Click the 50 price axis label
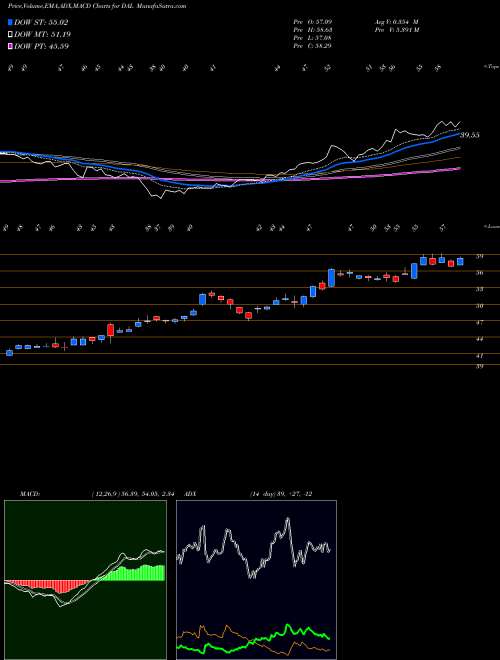This screenshot has width=500, height=660. point(479,306)
